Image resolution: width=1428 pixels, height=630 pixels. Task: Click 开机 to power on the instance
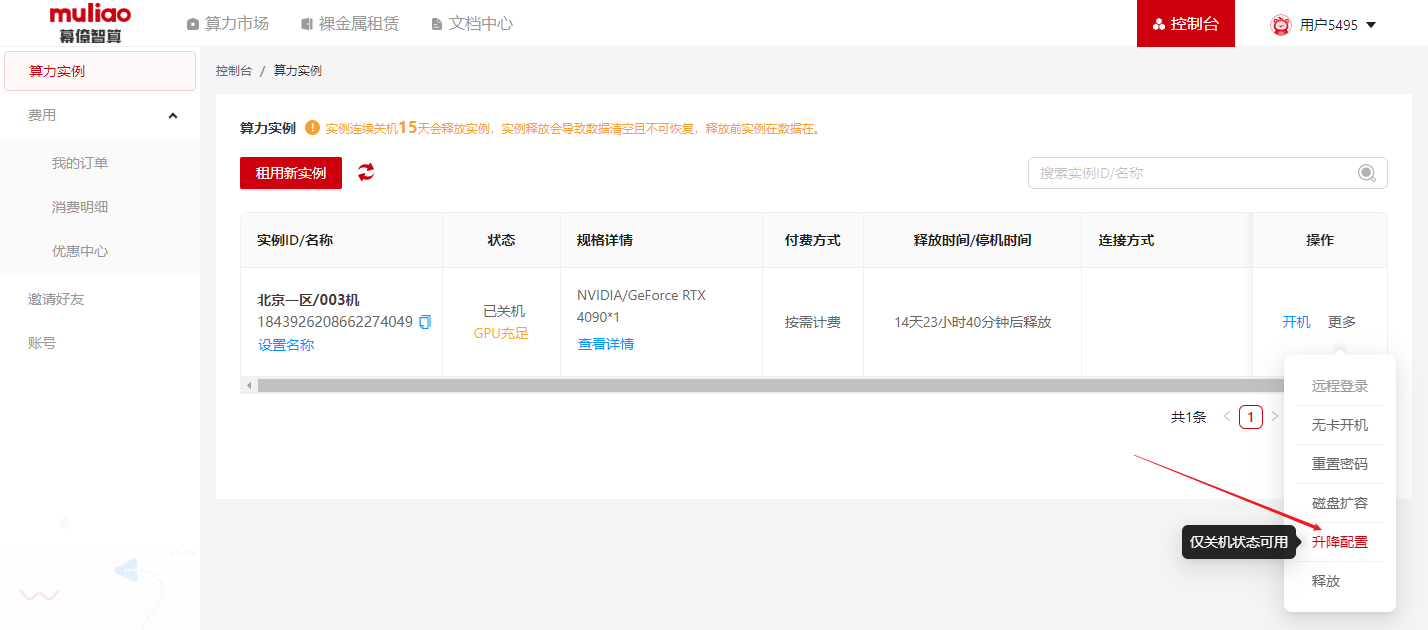pos(1296,322)
